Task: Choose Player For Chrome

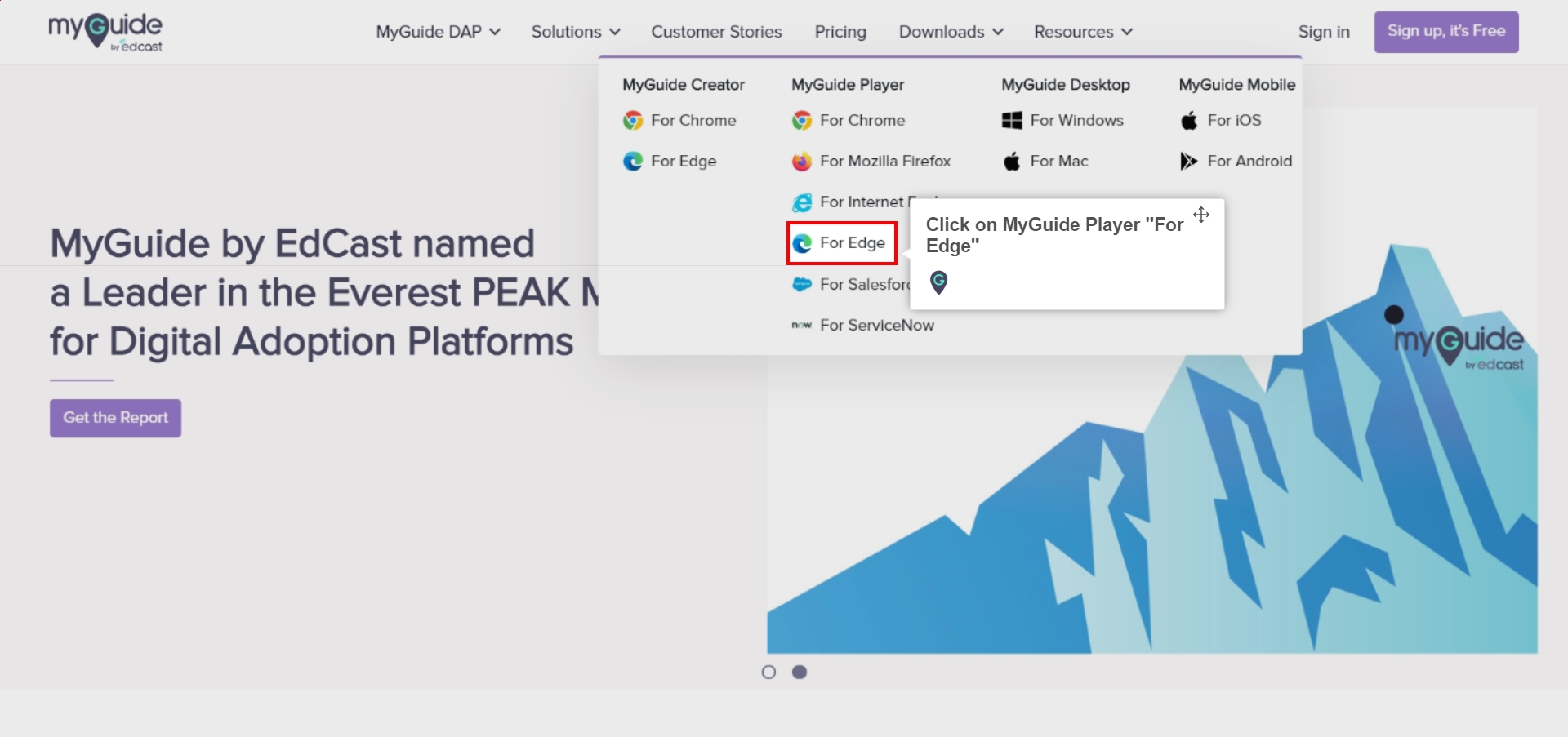Action: (x=849, y=121)
